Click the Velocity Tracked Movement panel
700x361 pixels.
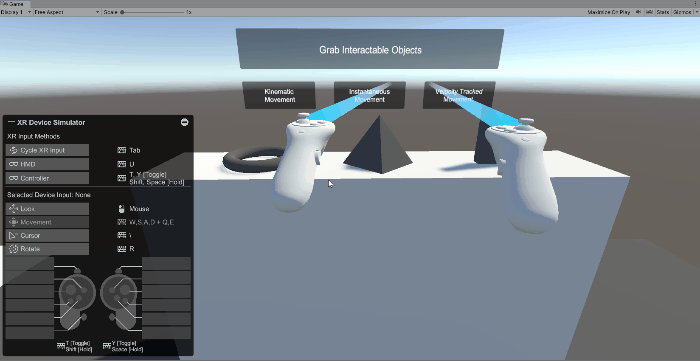pos(459,95)
